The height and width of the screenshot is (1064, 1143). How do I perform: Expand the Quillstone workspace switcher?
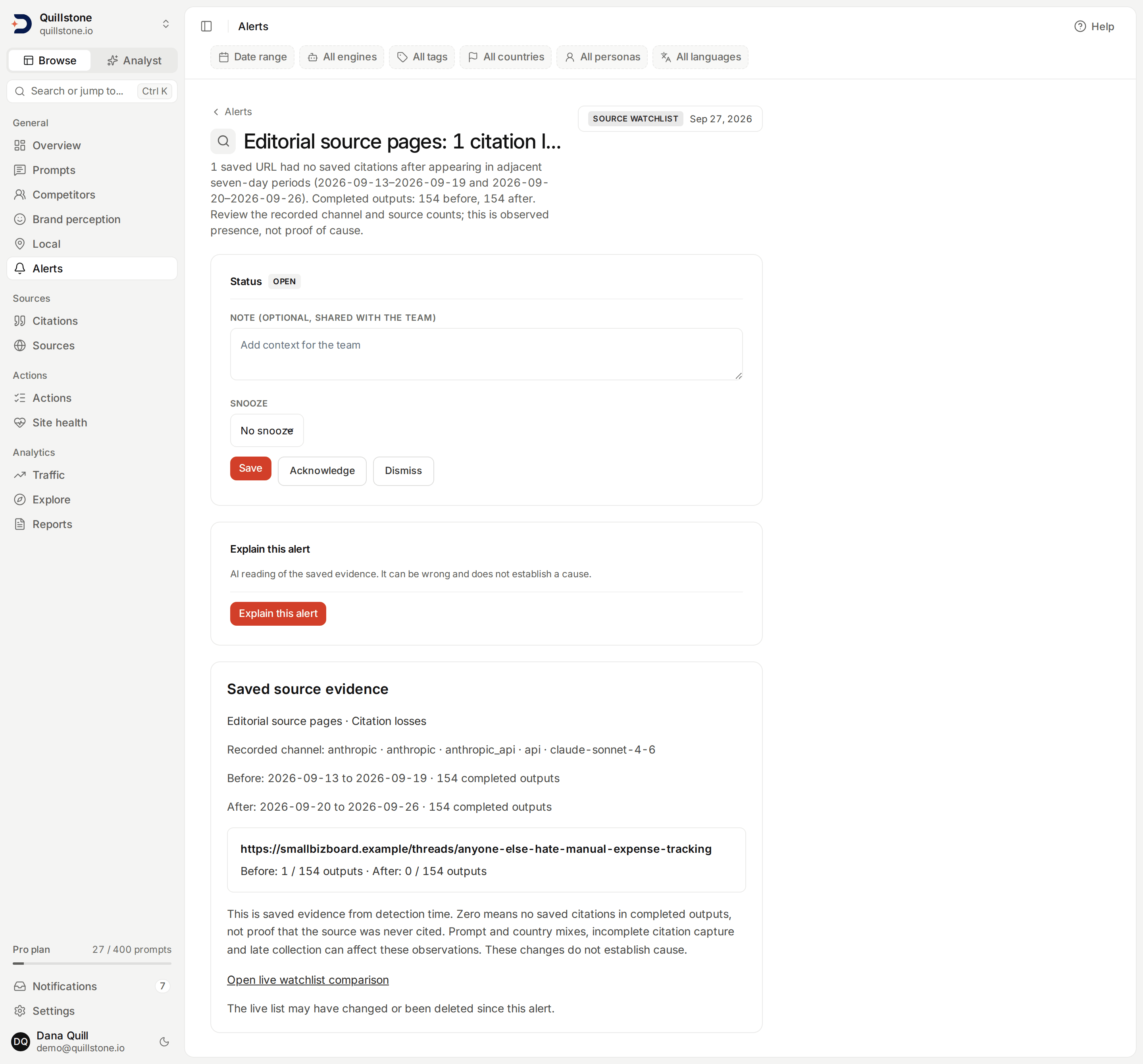(x=165, y=24)
